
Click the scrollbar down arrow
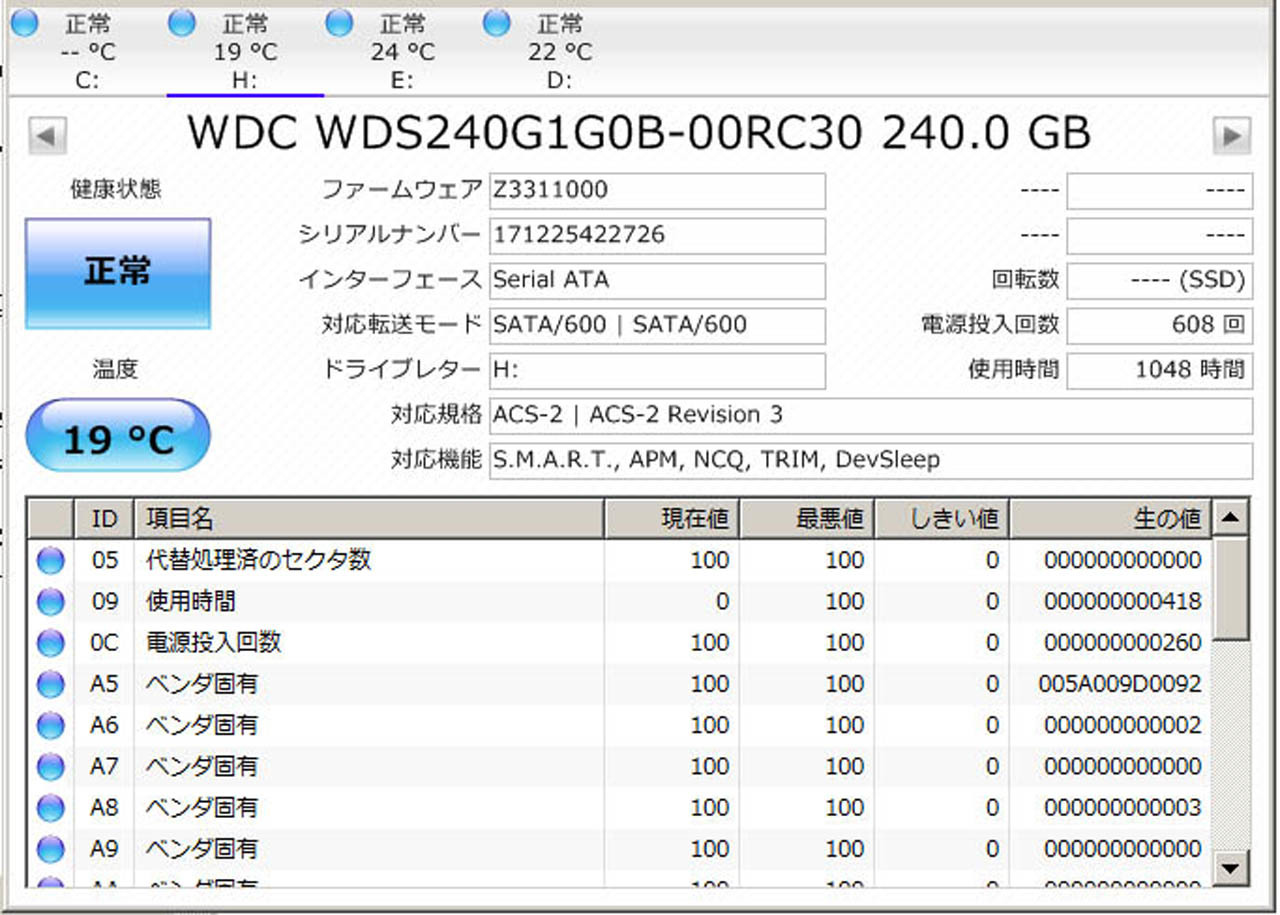(x=1231, y=867)
